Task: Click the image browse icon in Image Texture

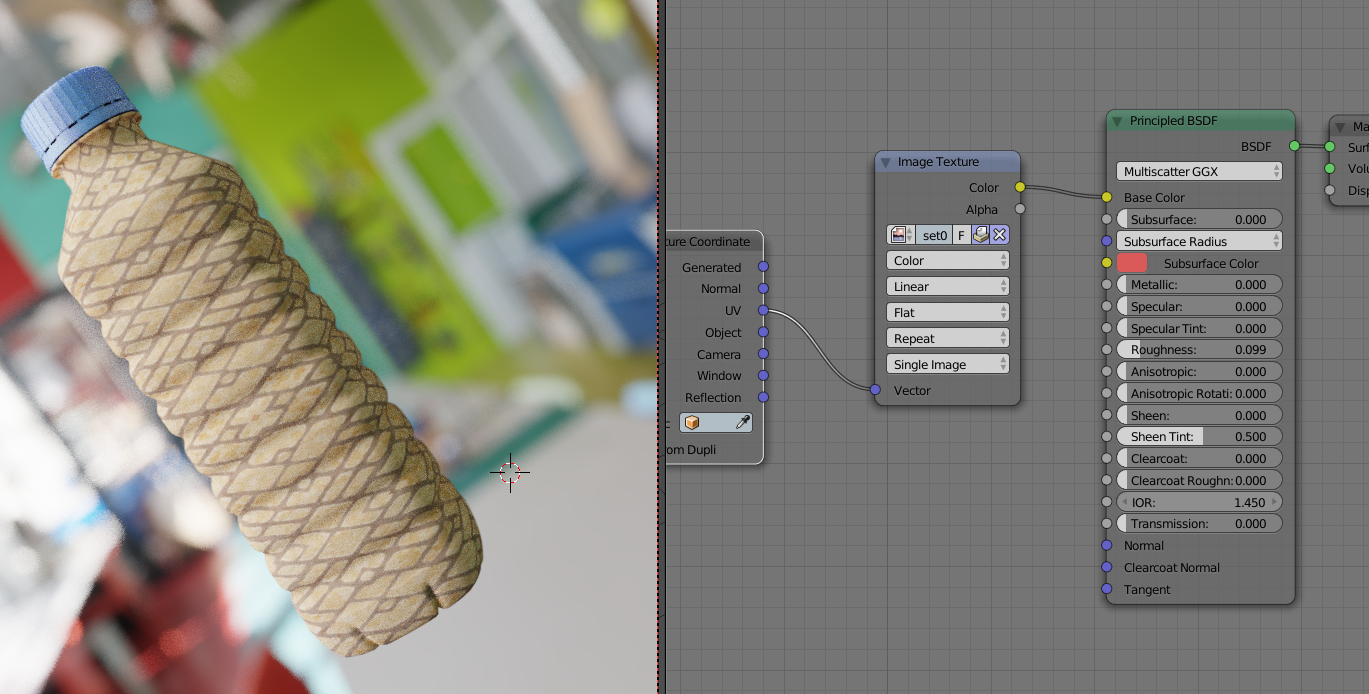Action: 901,235
